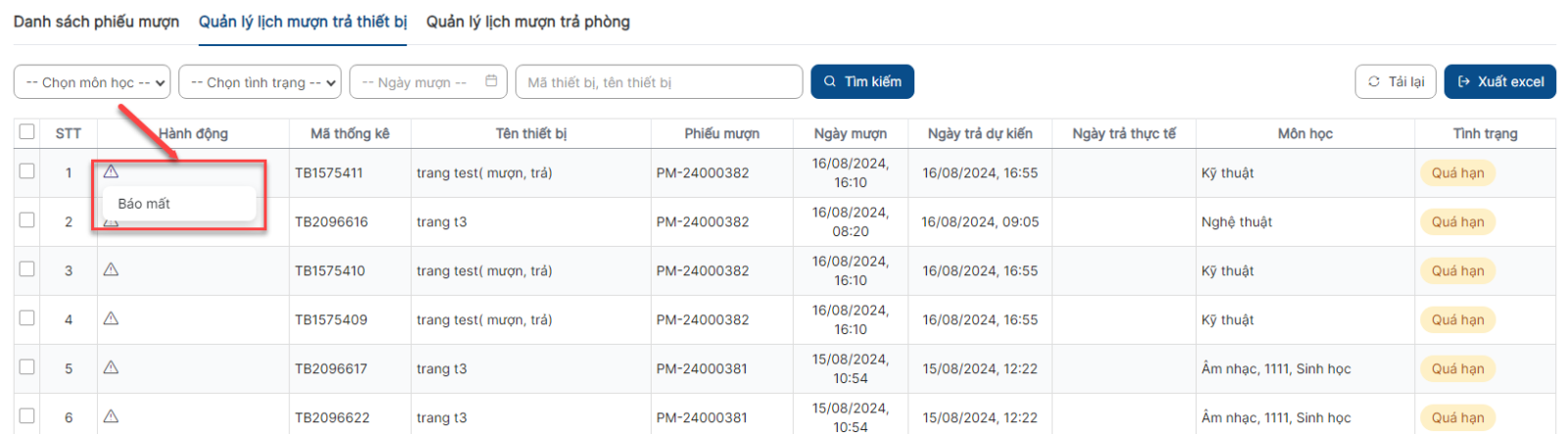Expand the Chọn tình trạng dropdown
The height and width of the screenshot is (434, 1568).
(260, 82)
